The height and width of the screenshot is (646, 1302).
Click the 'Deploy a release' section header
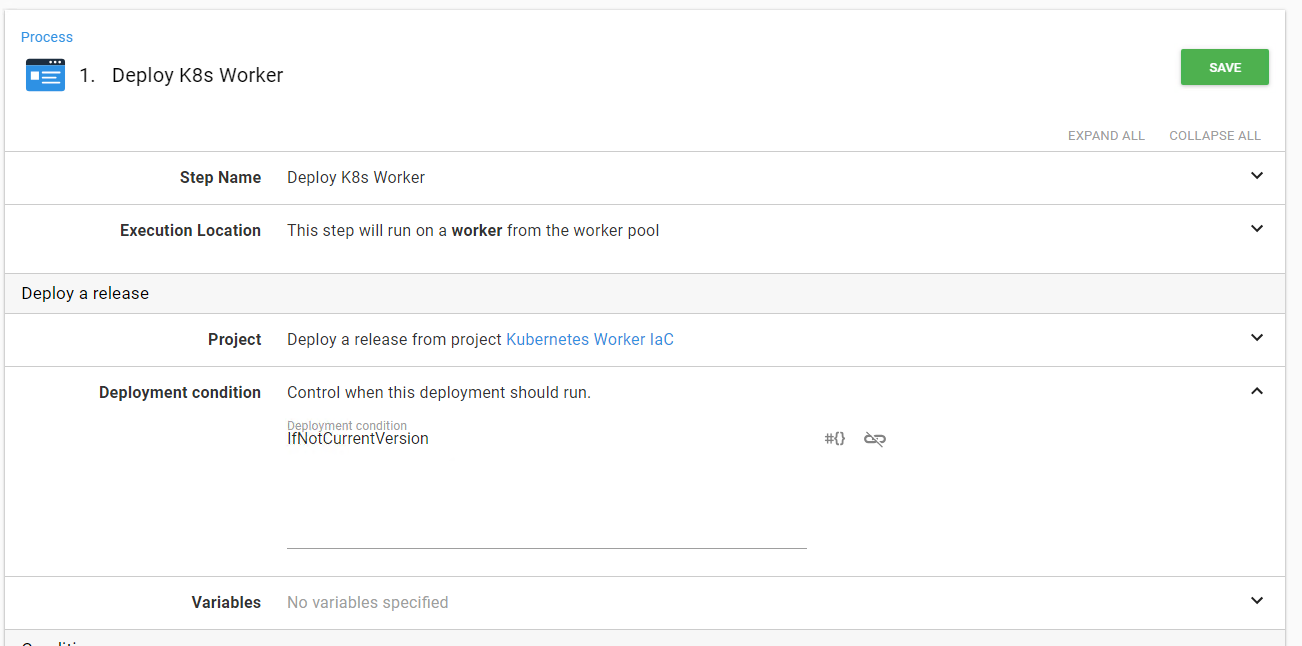(x=85, y=293)
